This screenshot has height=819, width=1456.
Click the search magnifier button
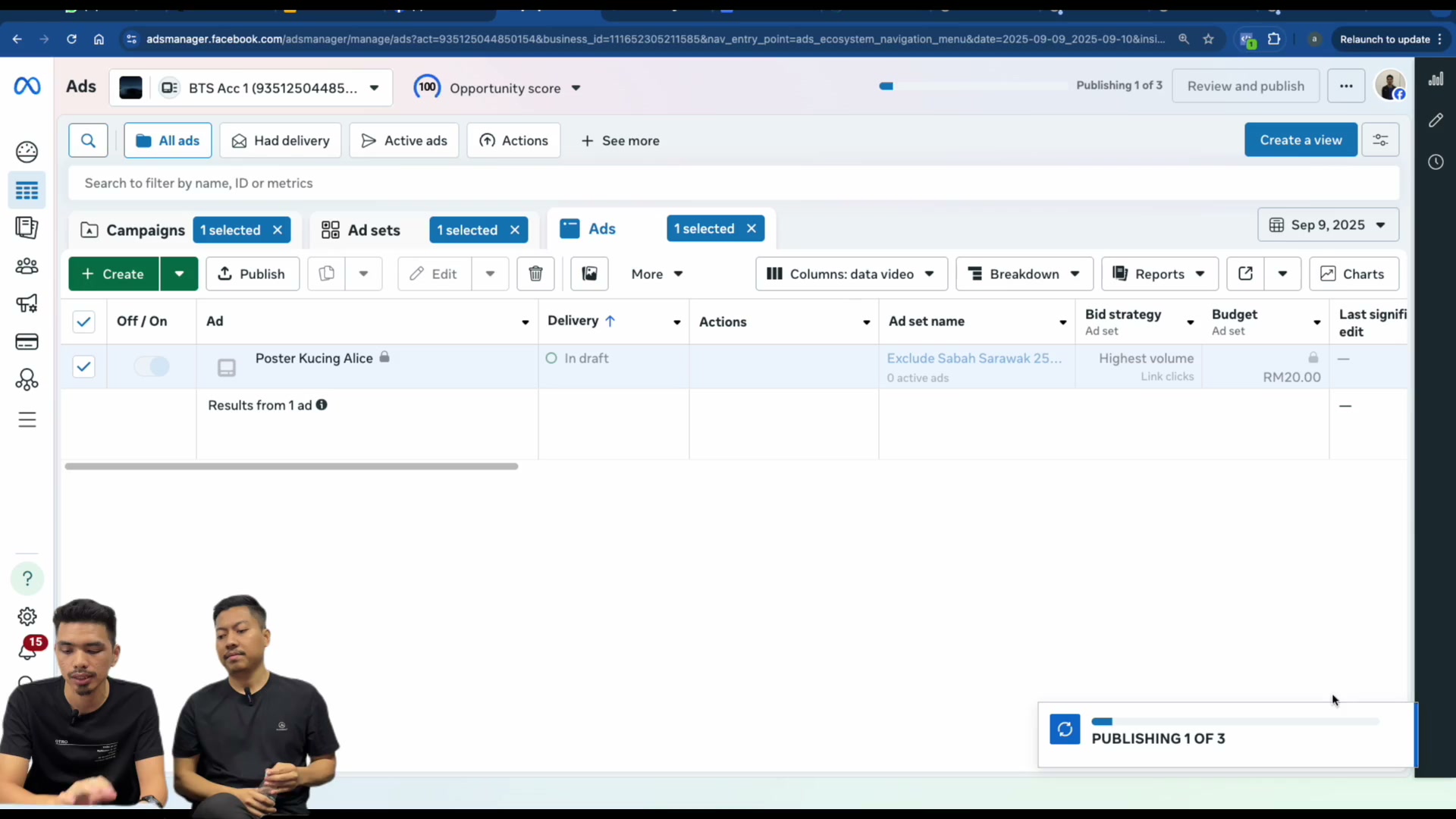click(88, 140)
